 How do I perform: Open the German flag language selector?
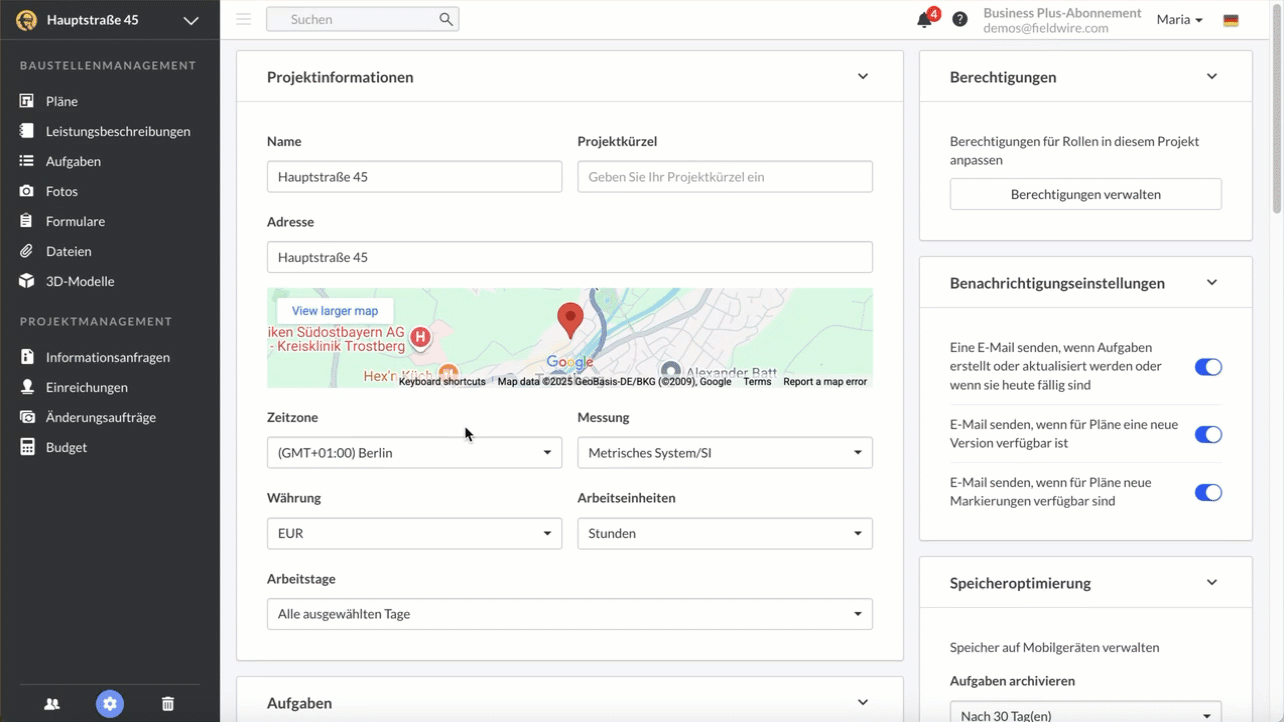tap(1231, 20)
